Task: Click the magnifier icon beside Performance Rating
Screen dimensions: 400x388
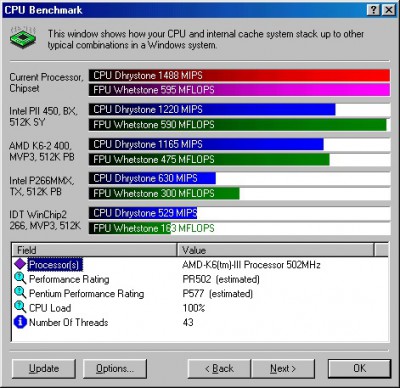Action: (x=20, y=279)
